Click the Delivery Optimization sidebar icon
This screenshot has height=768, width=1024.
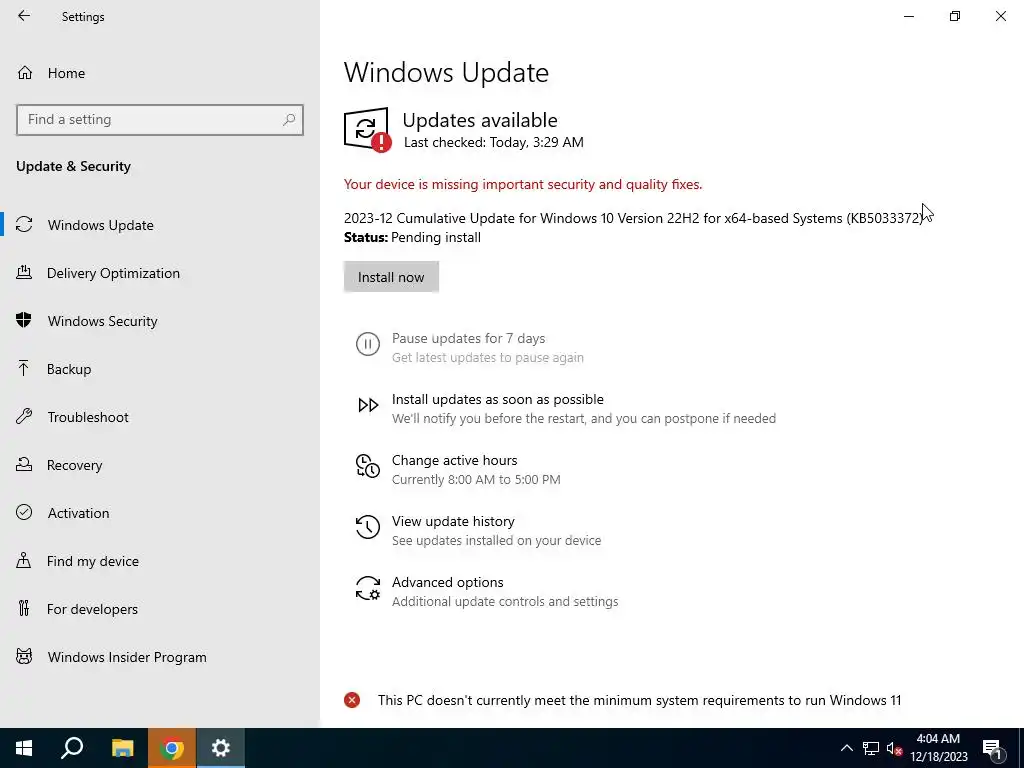(24, 272)
